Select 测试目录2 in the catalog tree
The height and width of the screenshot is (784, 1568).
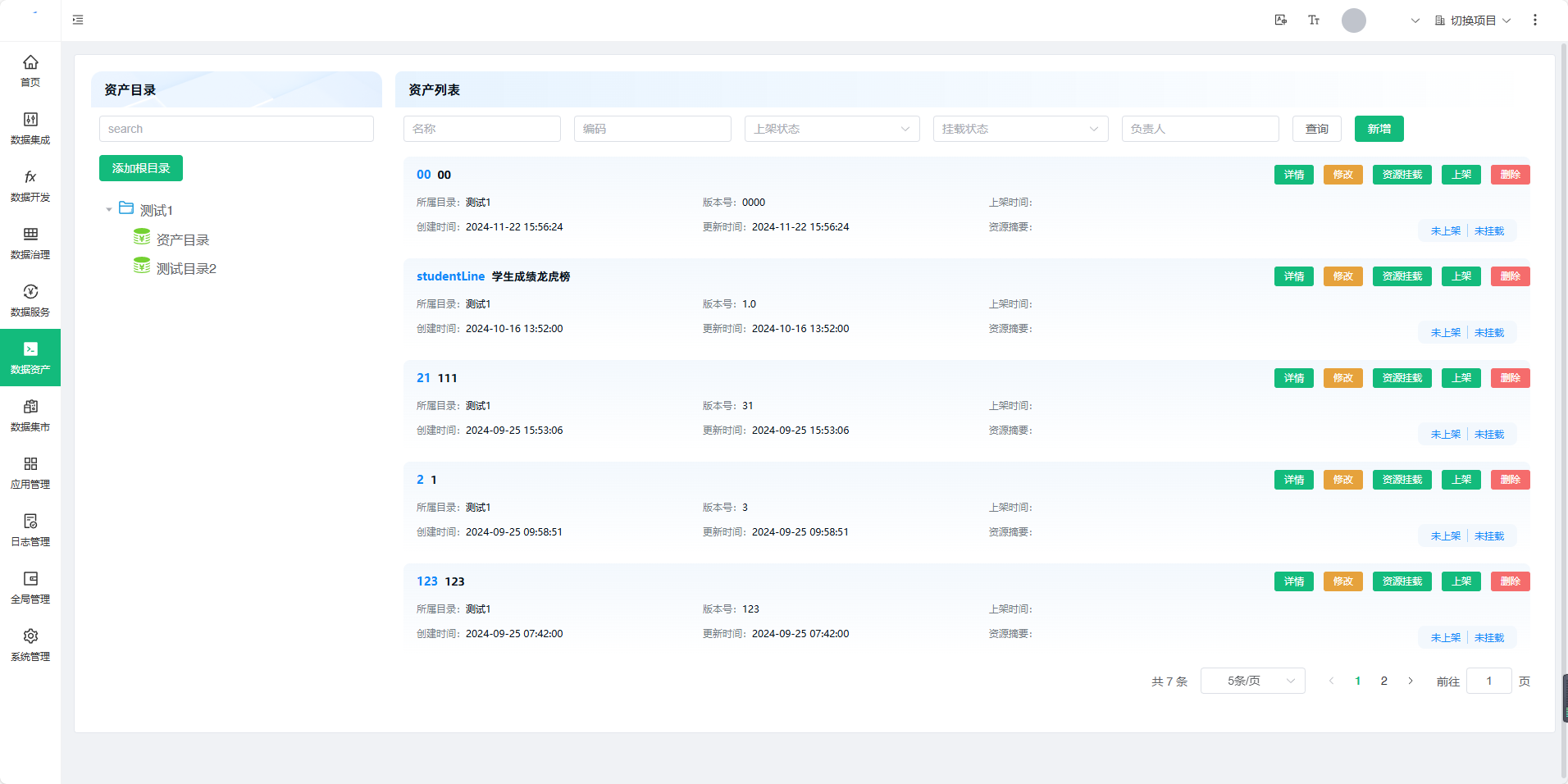coord(186,269)
